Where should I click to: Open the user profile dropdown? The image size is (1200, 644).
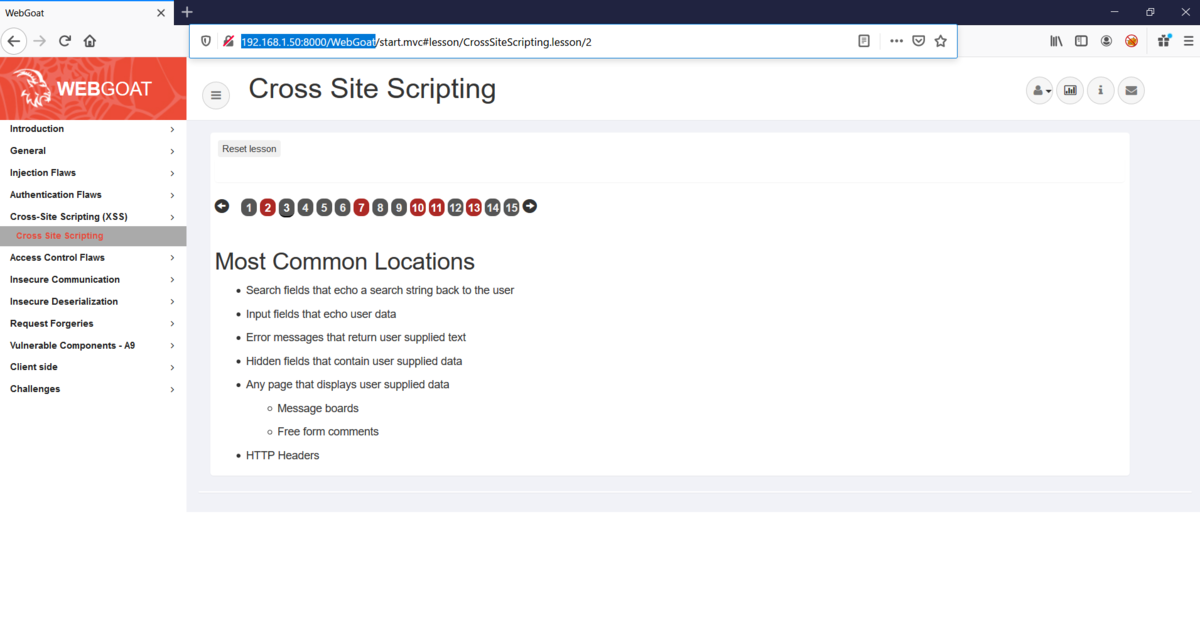pos(1040,90)
